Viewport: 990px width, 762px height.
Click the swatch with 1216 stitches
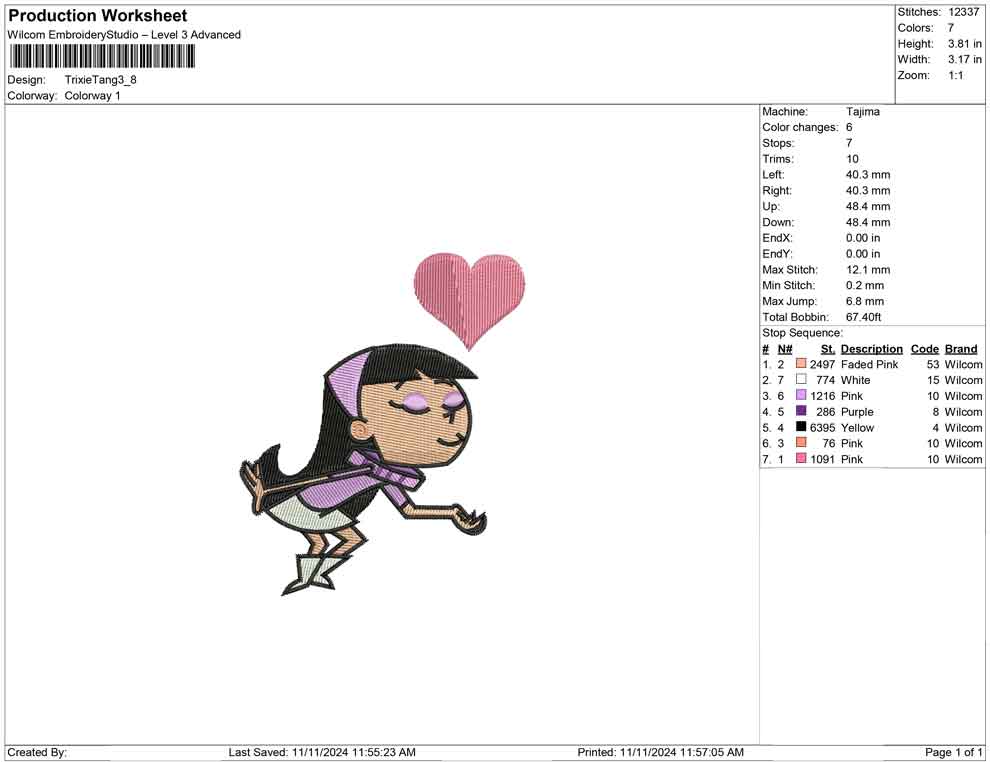[801, 395]
